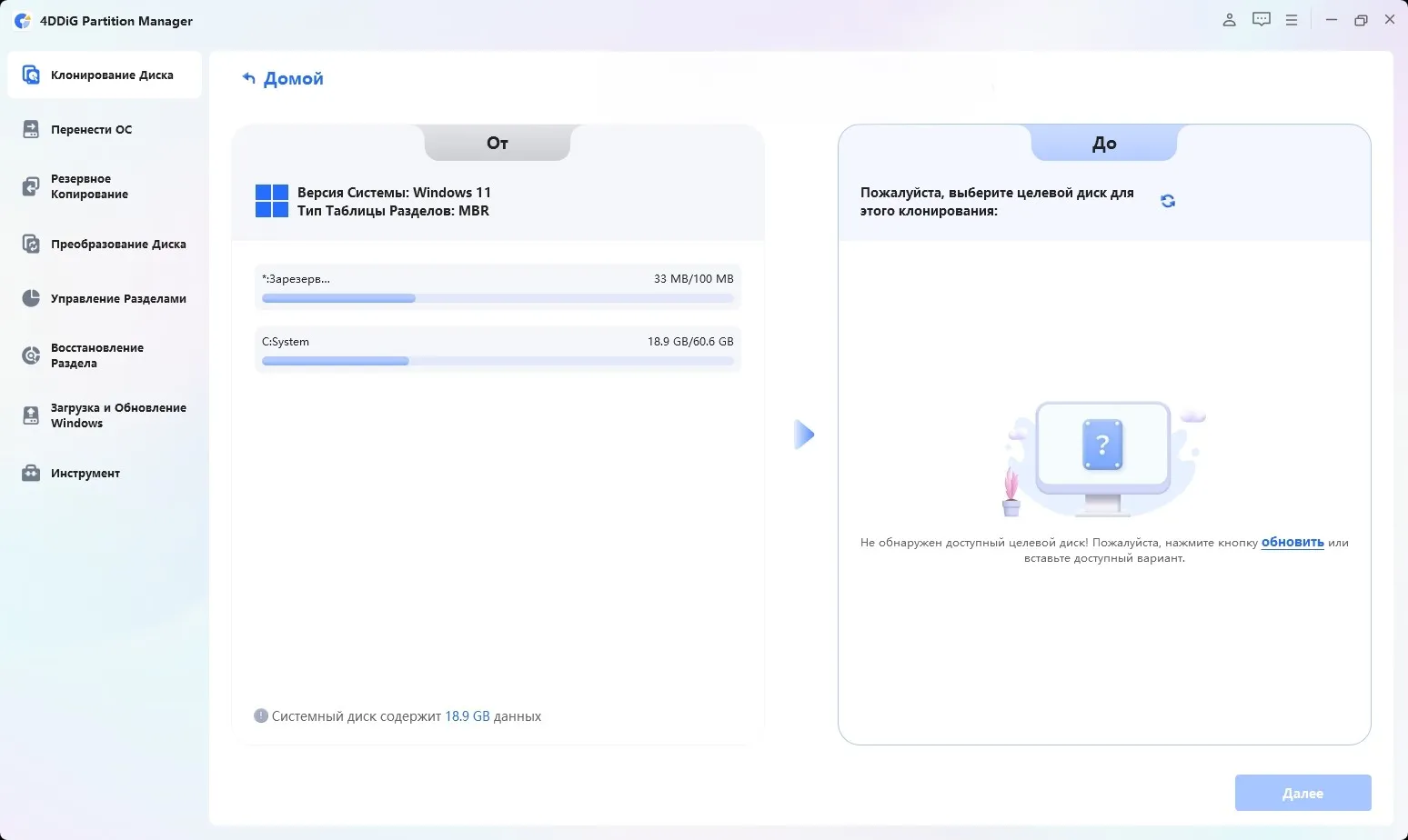Click the C:System usage progress bar

(x=498, y=361)
